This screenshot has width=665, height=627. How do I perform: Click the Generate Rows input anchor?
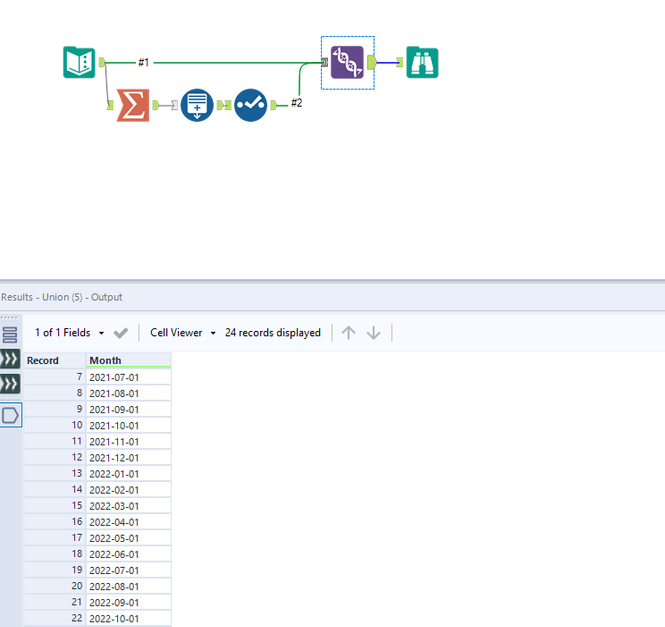coord(174,105)
